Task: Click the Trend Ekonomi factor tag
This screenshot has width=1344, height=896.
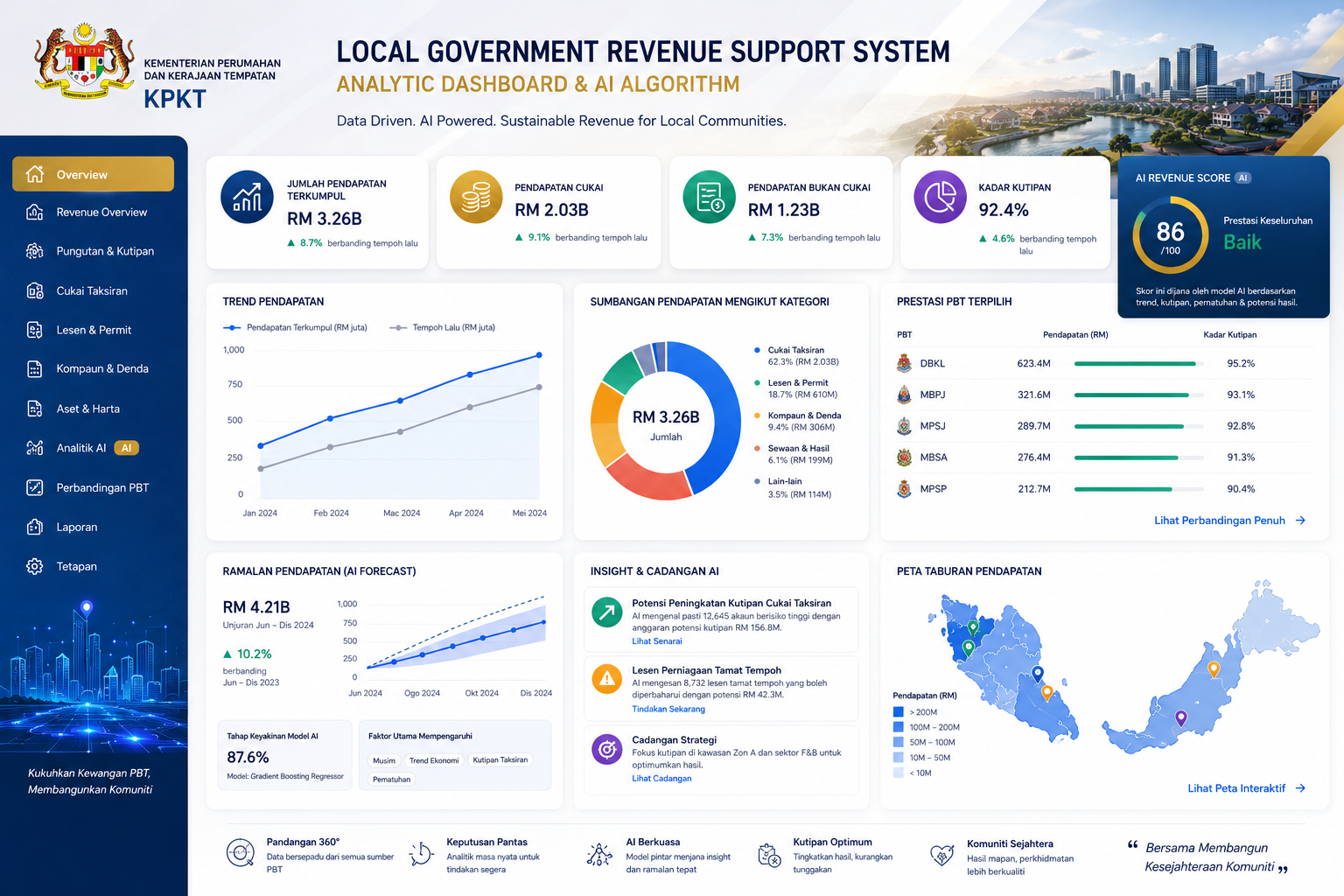Action: tap(434, 760)
